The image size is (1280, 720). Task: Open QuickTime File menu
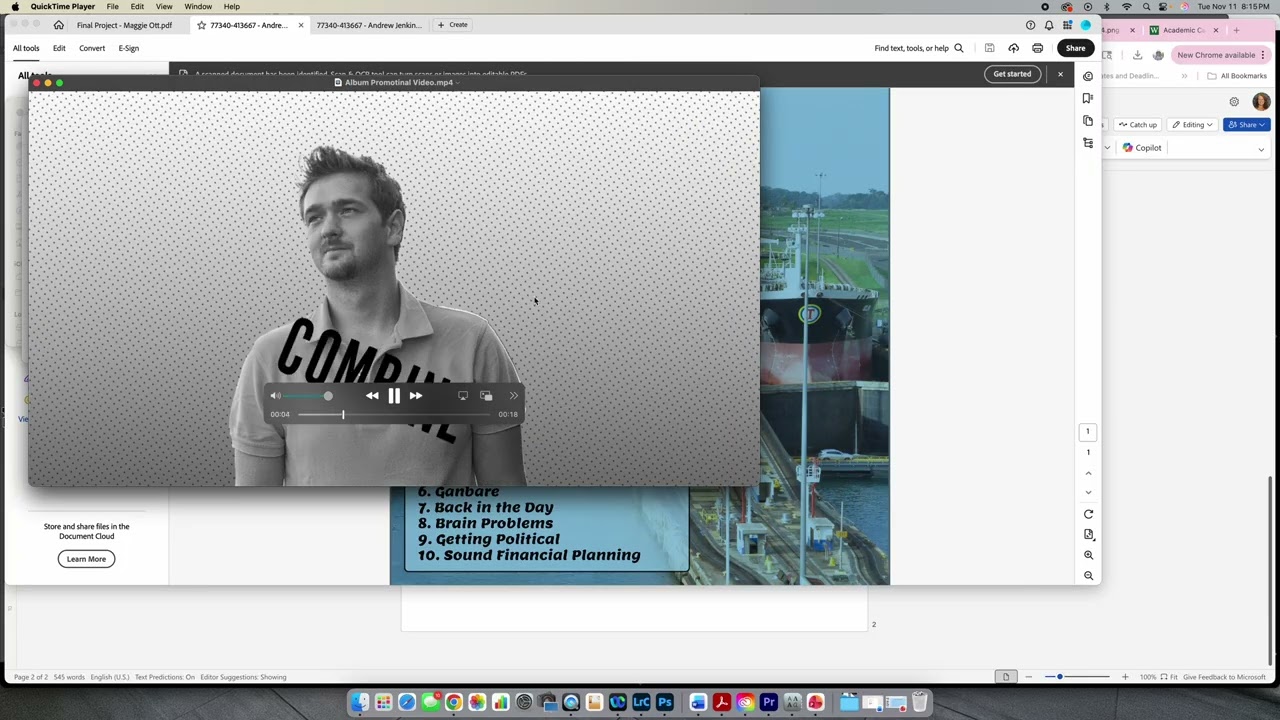click(113, 7)
